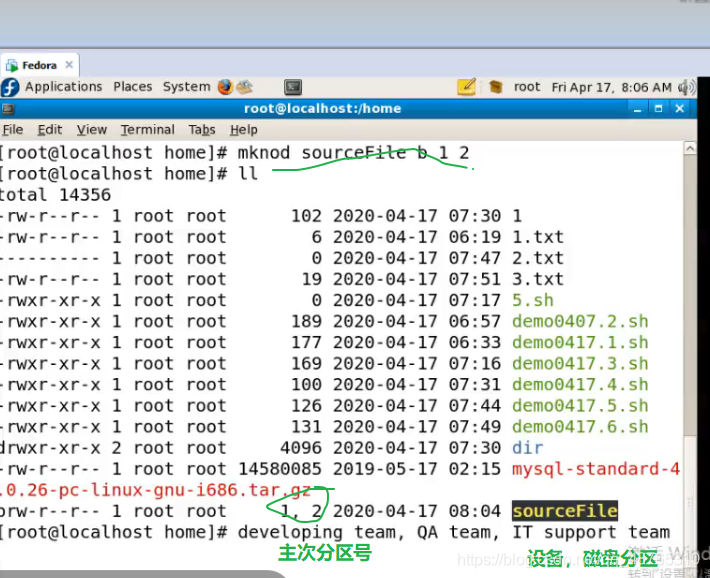The height and width of the screenshot is (578, 710).
Task: Click the 4096 directory size value
Action: 301,448
